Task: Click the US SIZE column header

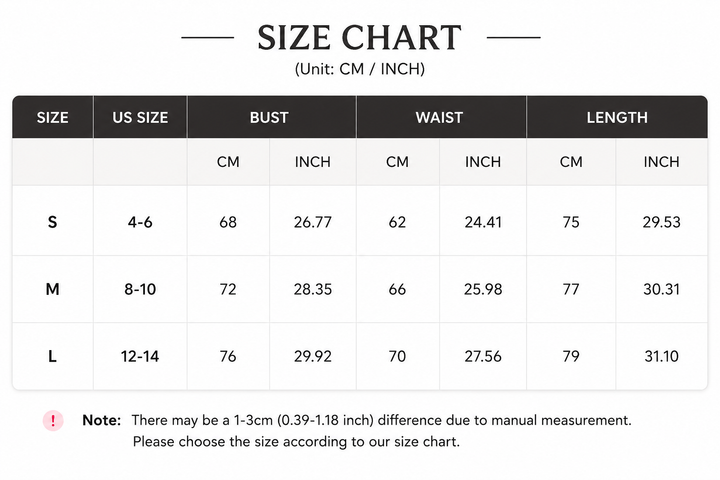Action: click(140, 118)
